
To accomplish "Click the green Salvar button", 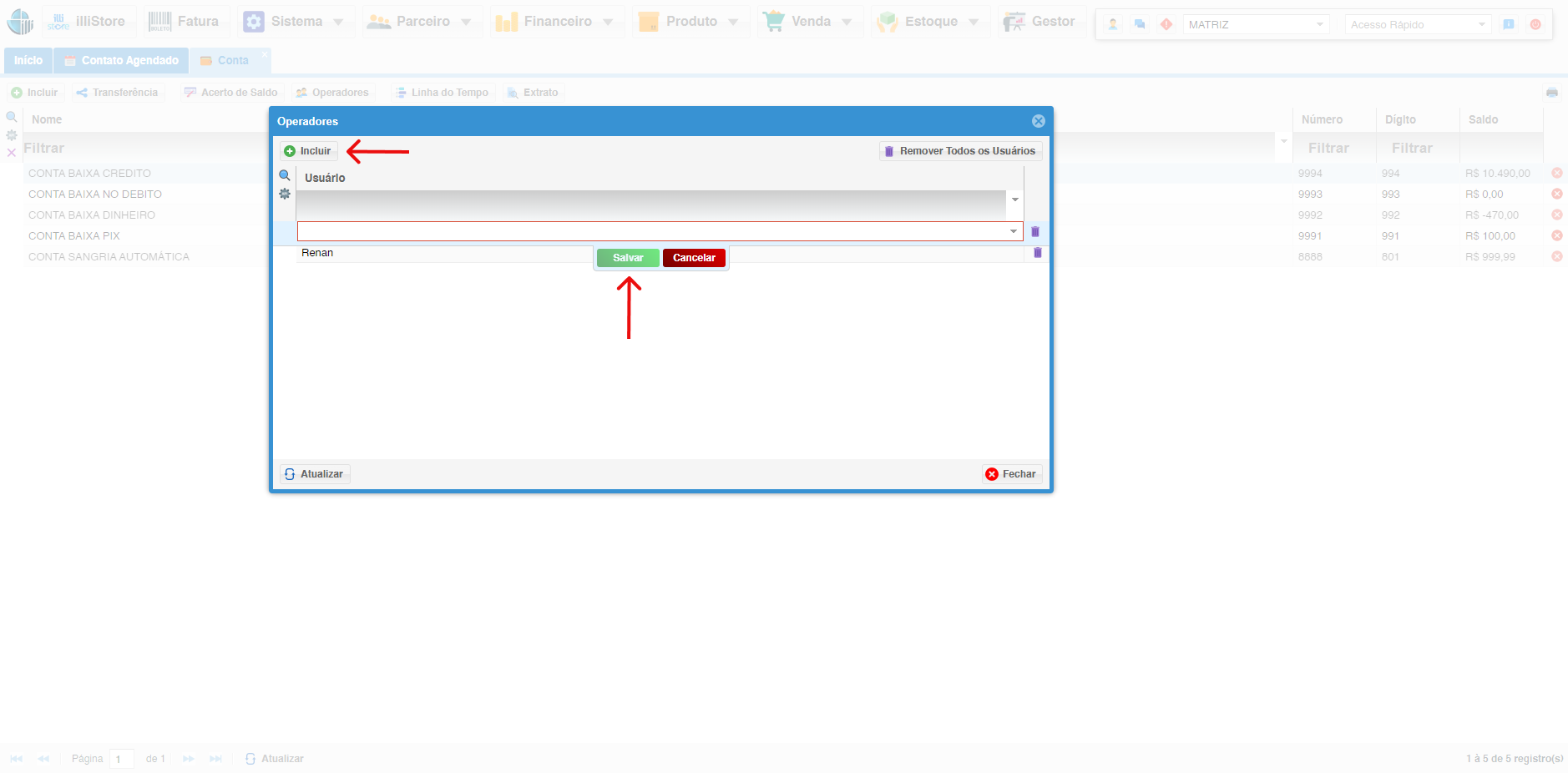I will pos(628,258).
